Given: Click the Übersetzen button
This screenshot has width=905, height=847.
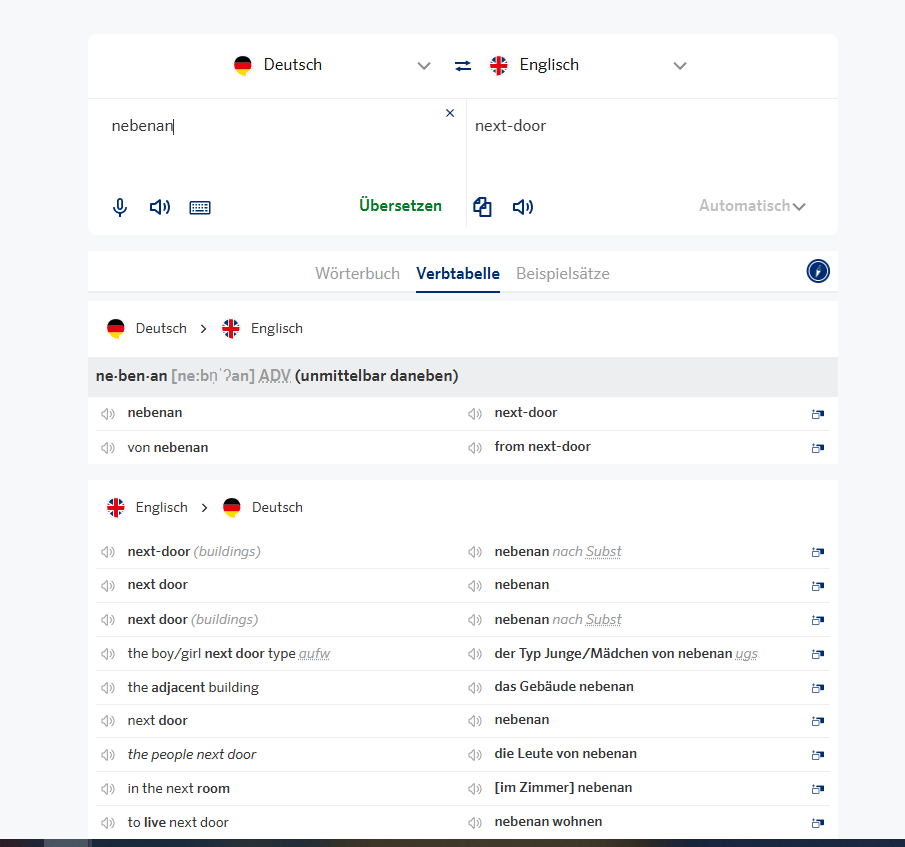Looking at the screenshot, I should coord(401,205).
